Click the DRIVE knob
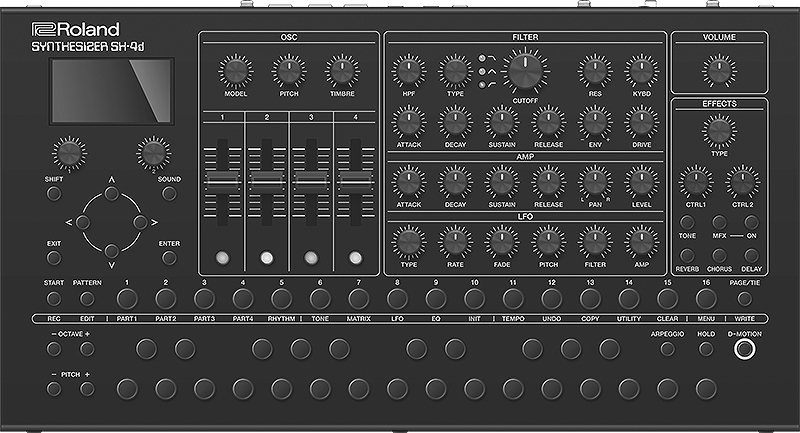 (x=642, y=122)
